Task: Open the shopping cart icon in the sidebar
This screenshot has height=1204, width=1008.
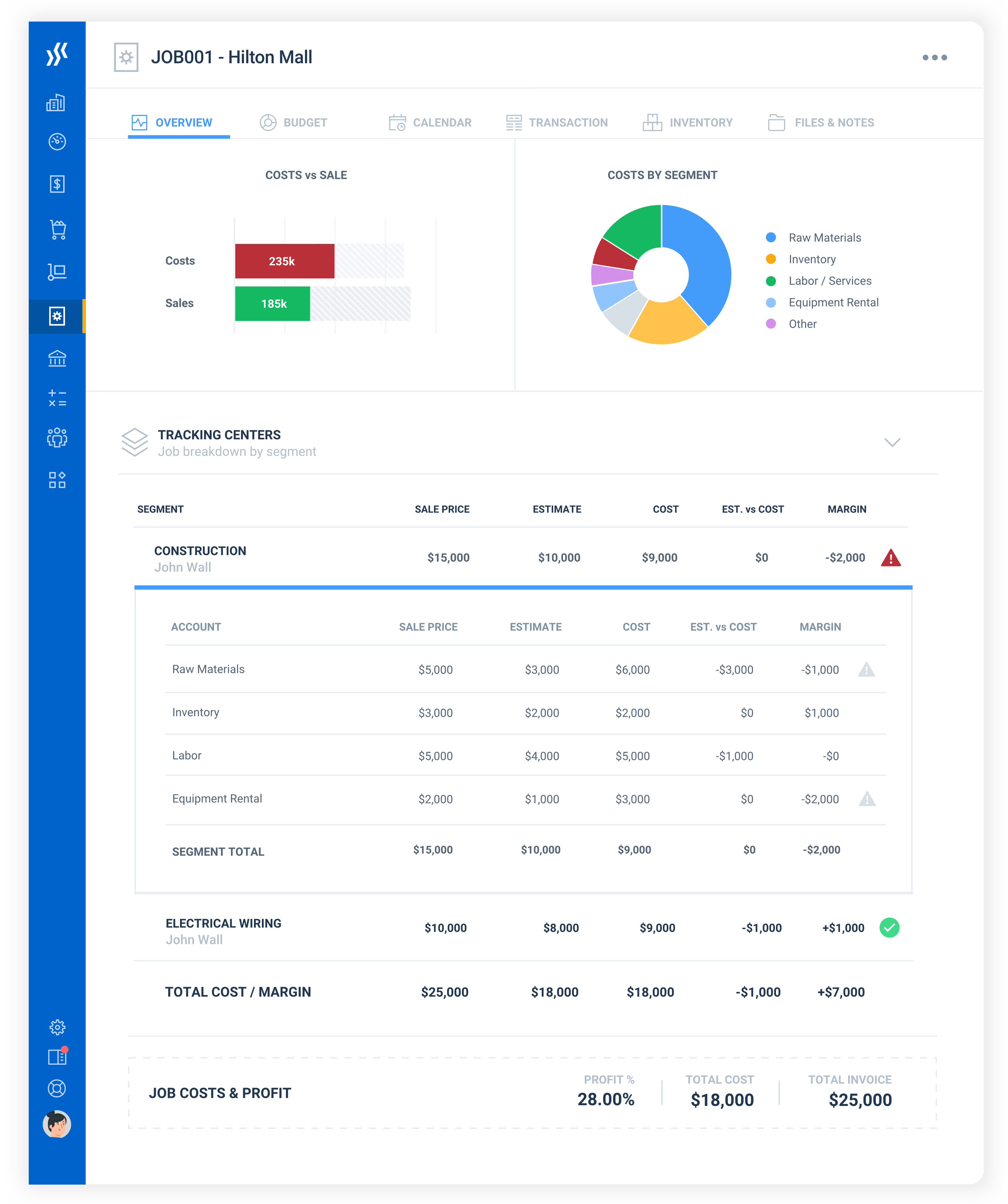Action: coord(57,229)
